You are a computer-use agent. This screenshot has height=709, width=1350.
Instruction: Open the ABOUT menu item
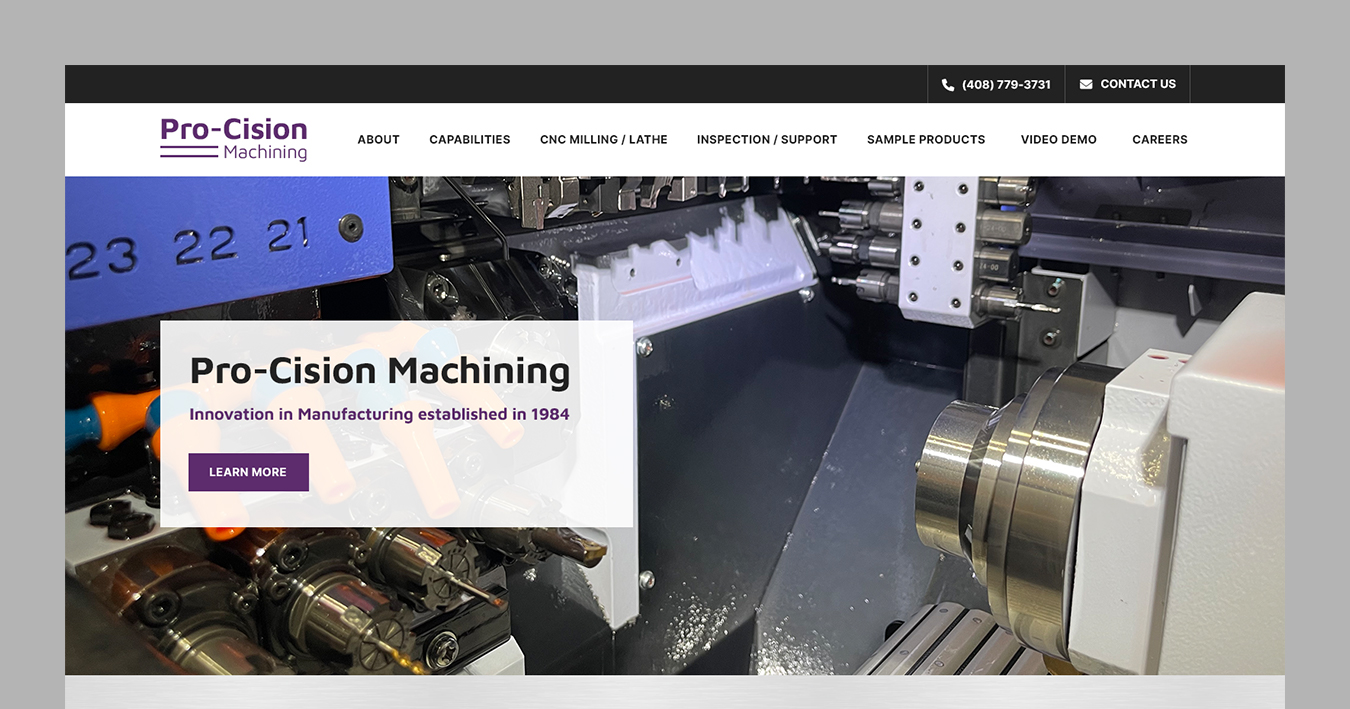coord(378,140)
